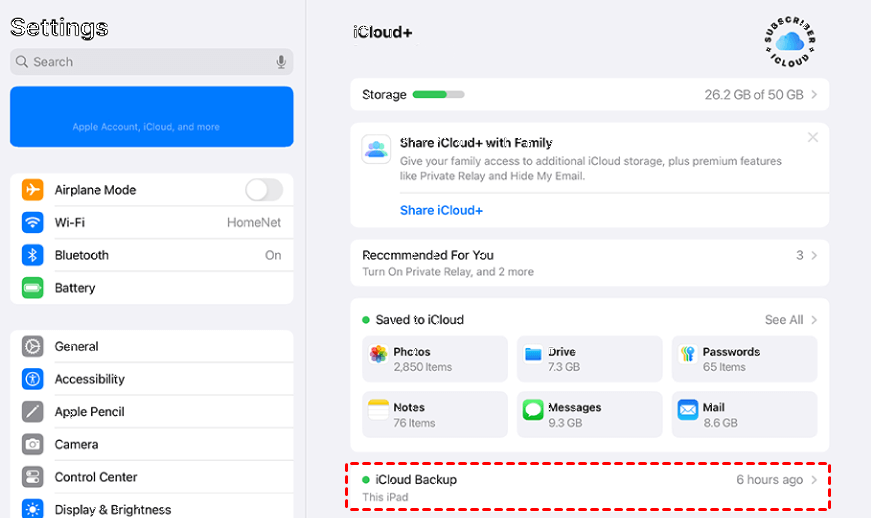871x518 pixels.
Task: Select General in the sidebar
Action: coord(152,346)
